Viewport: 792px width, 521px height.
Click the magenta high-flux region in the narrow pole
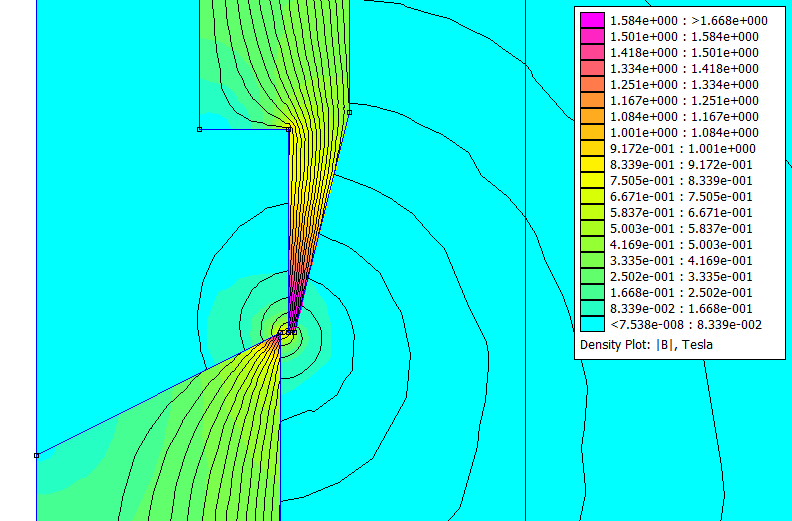coord(295,300)
